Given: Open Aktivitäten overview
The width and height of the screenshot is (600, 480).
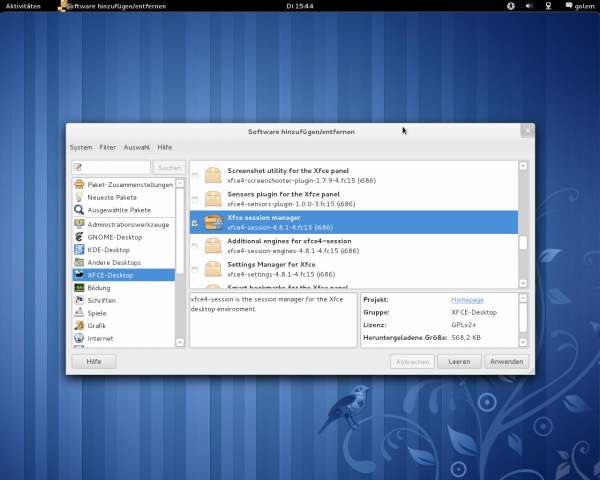Looking at the screenshot, I should [x=23, y=6].
